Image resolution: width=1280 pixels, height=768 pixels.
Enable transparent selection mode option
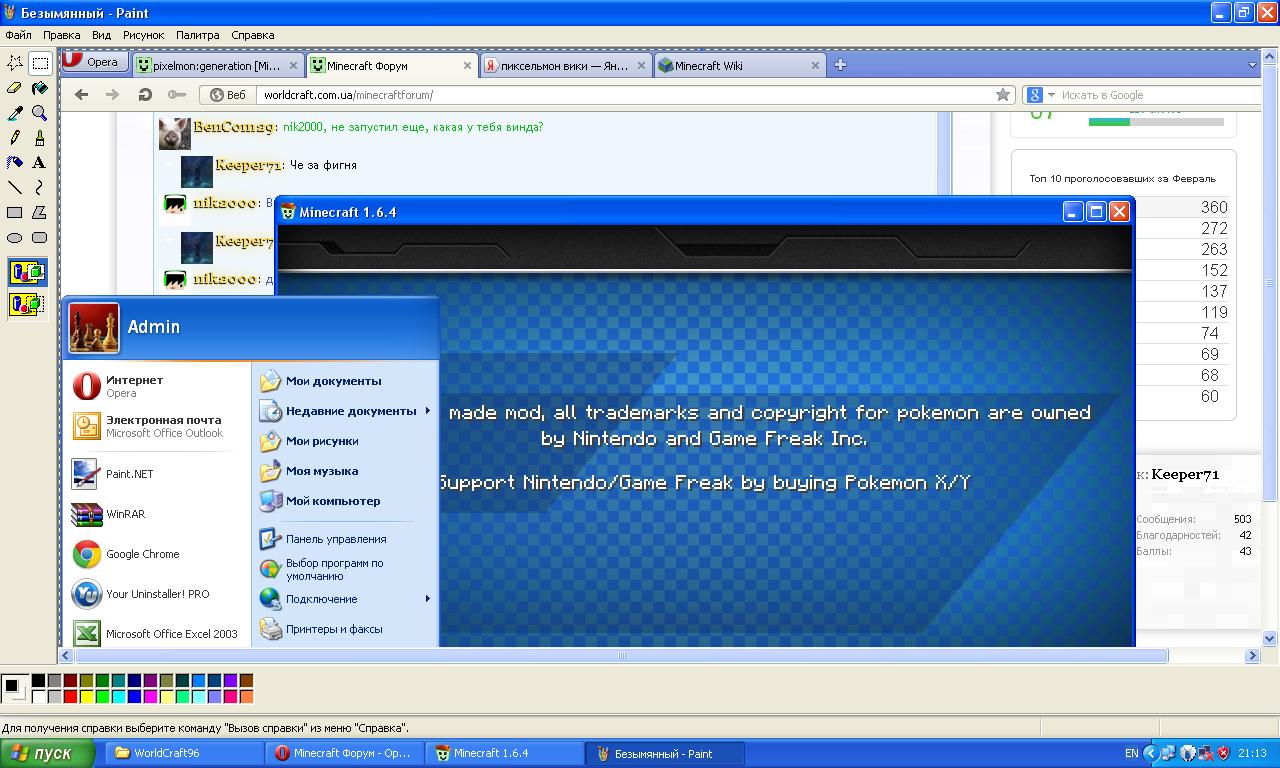[27, 304]
